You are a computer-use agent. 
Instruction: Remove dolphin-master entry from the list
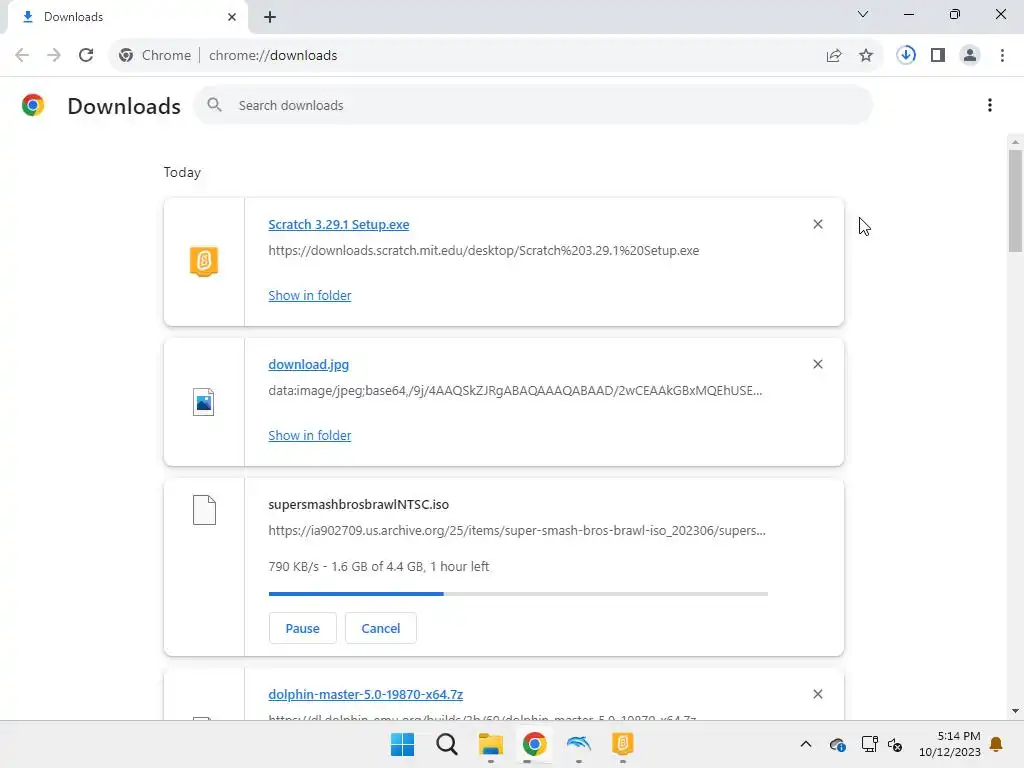818,694
